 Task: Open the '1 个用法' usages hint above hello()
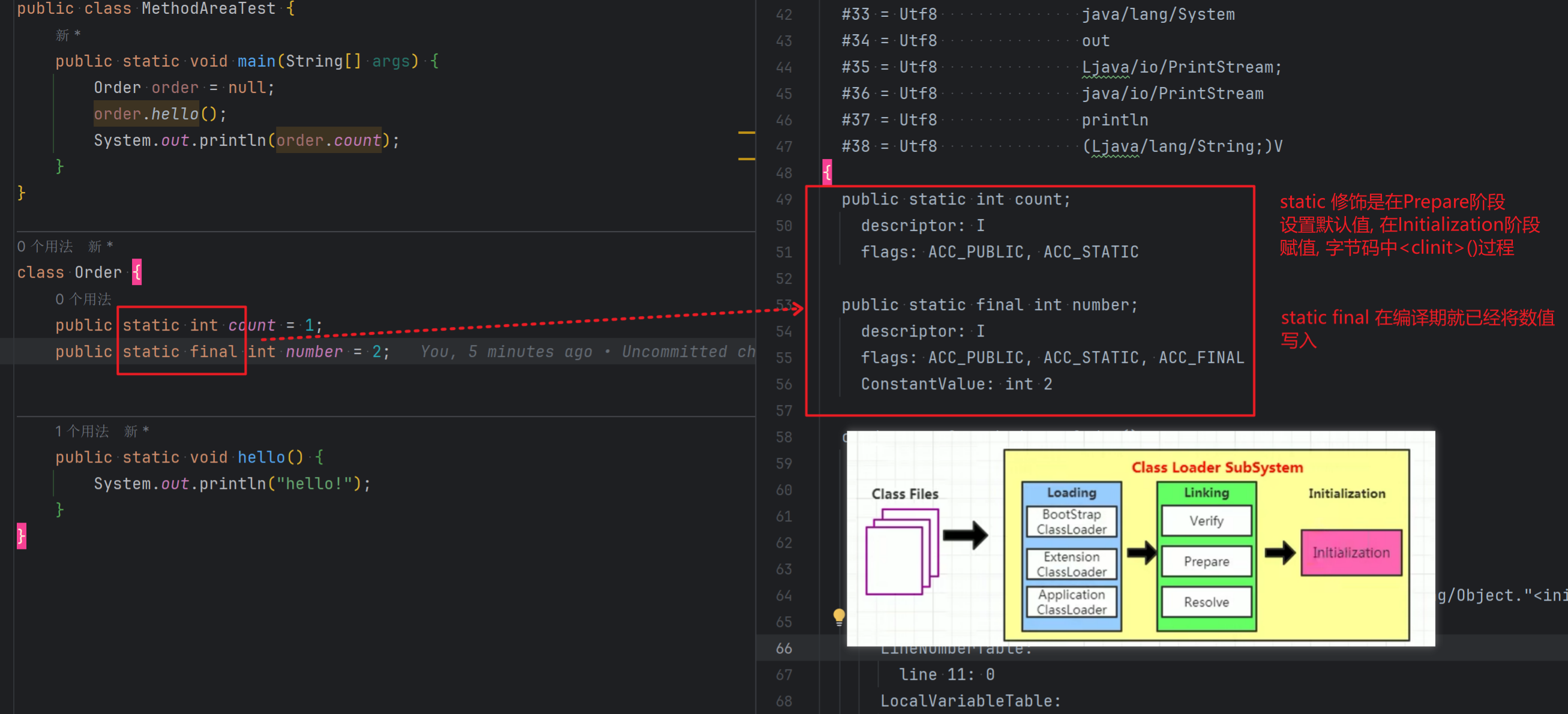[82, 431]
